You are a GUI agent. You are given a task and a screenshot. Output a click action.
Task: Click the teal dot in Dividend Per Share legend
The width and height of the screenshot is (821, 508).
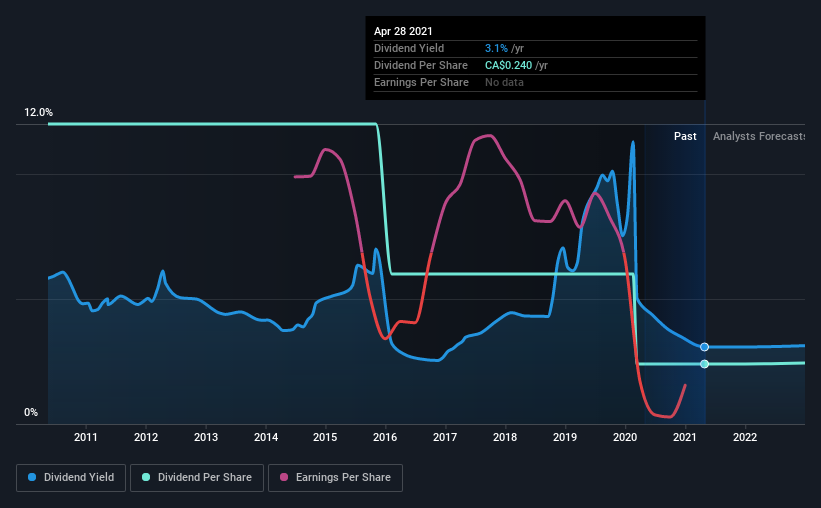(146, 477)
